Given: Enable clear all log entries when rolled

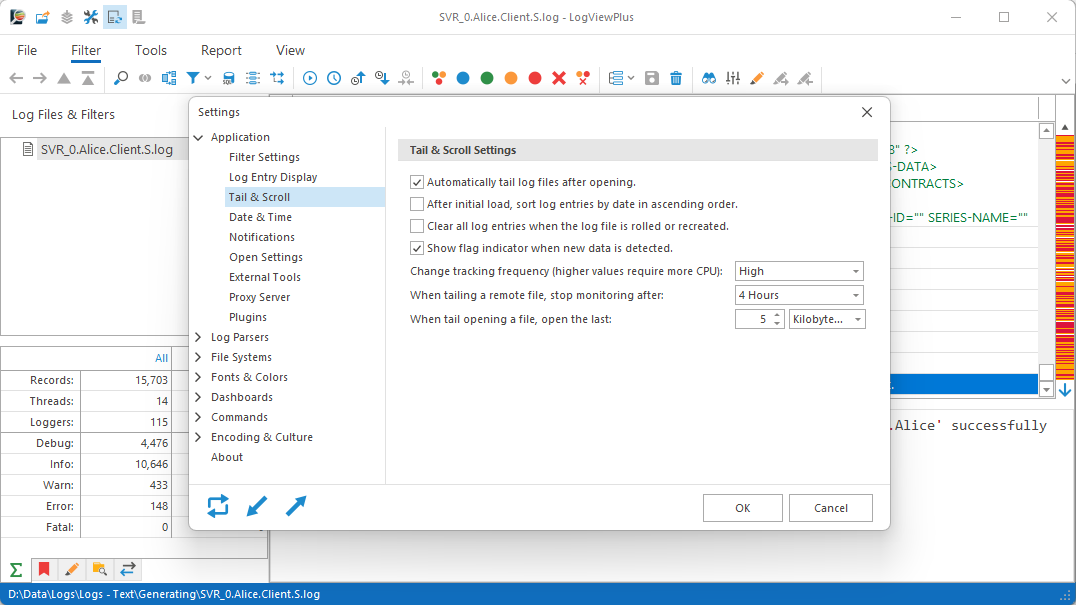Looking at the screenshot, I should click(417, 226).
